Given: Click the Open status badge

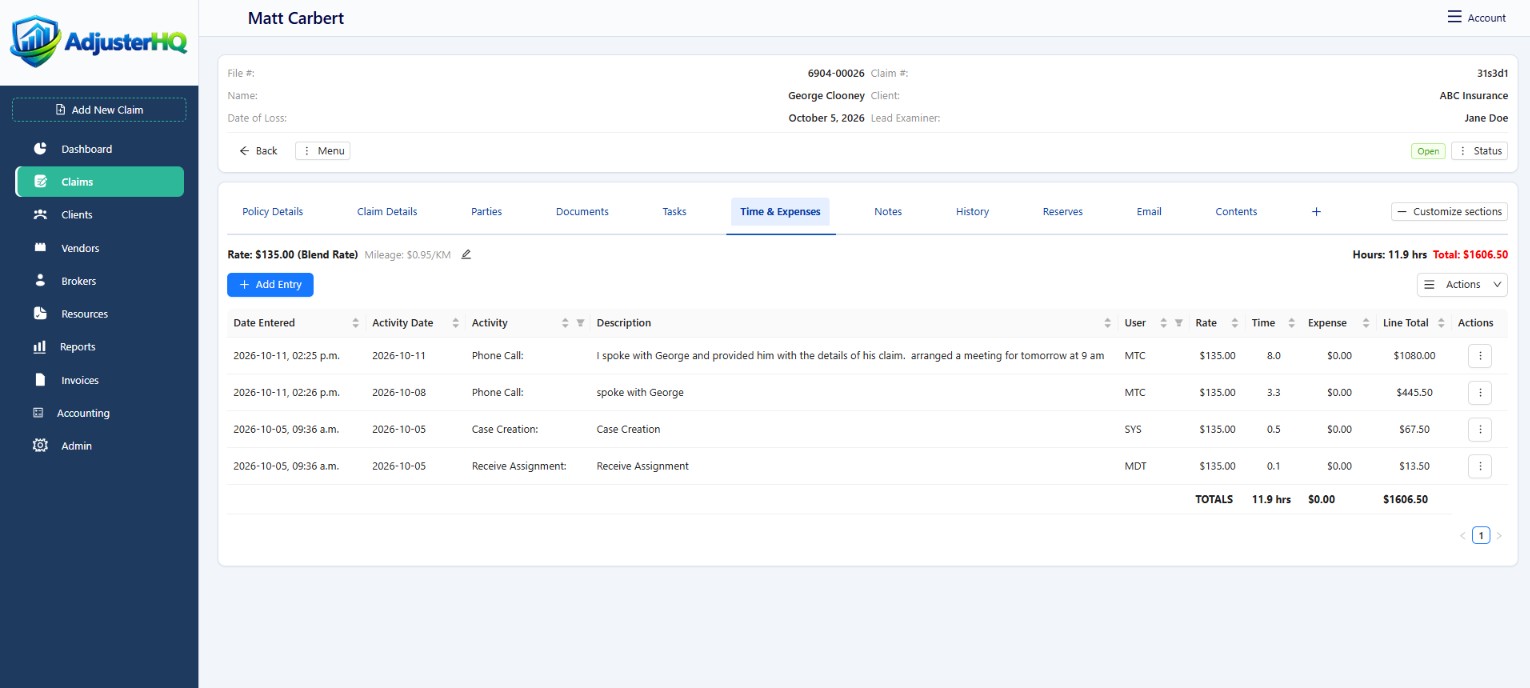Looking at the screenshot, I should click(1428, 151).
